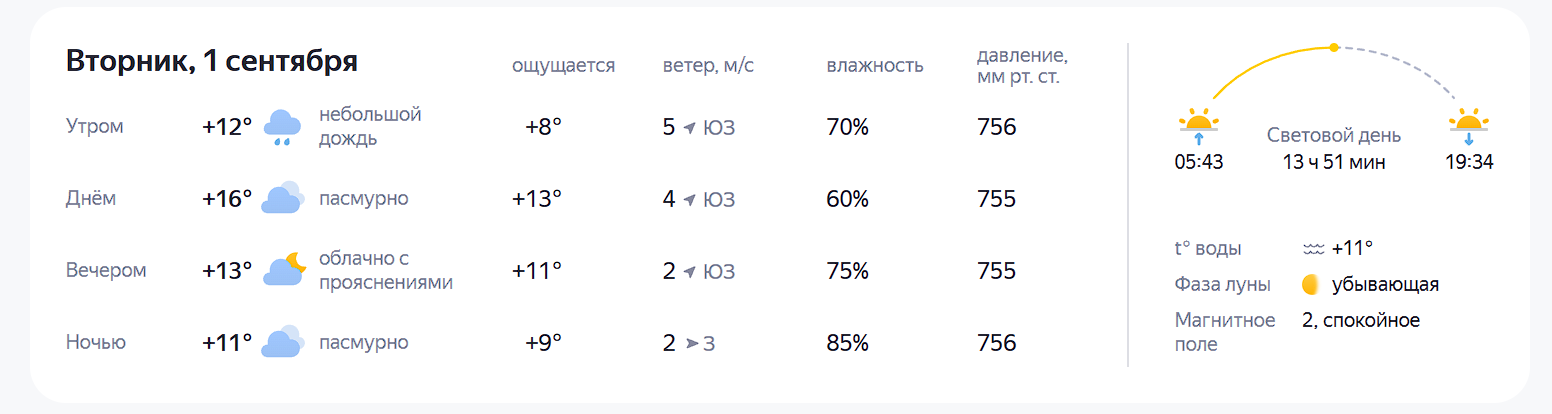Click the влажность column header
This screenshot has height=414, width=1552.
(875, 66)
